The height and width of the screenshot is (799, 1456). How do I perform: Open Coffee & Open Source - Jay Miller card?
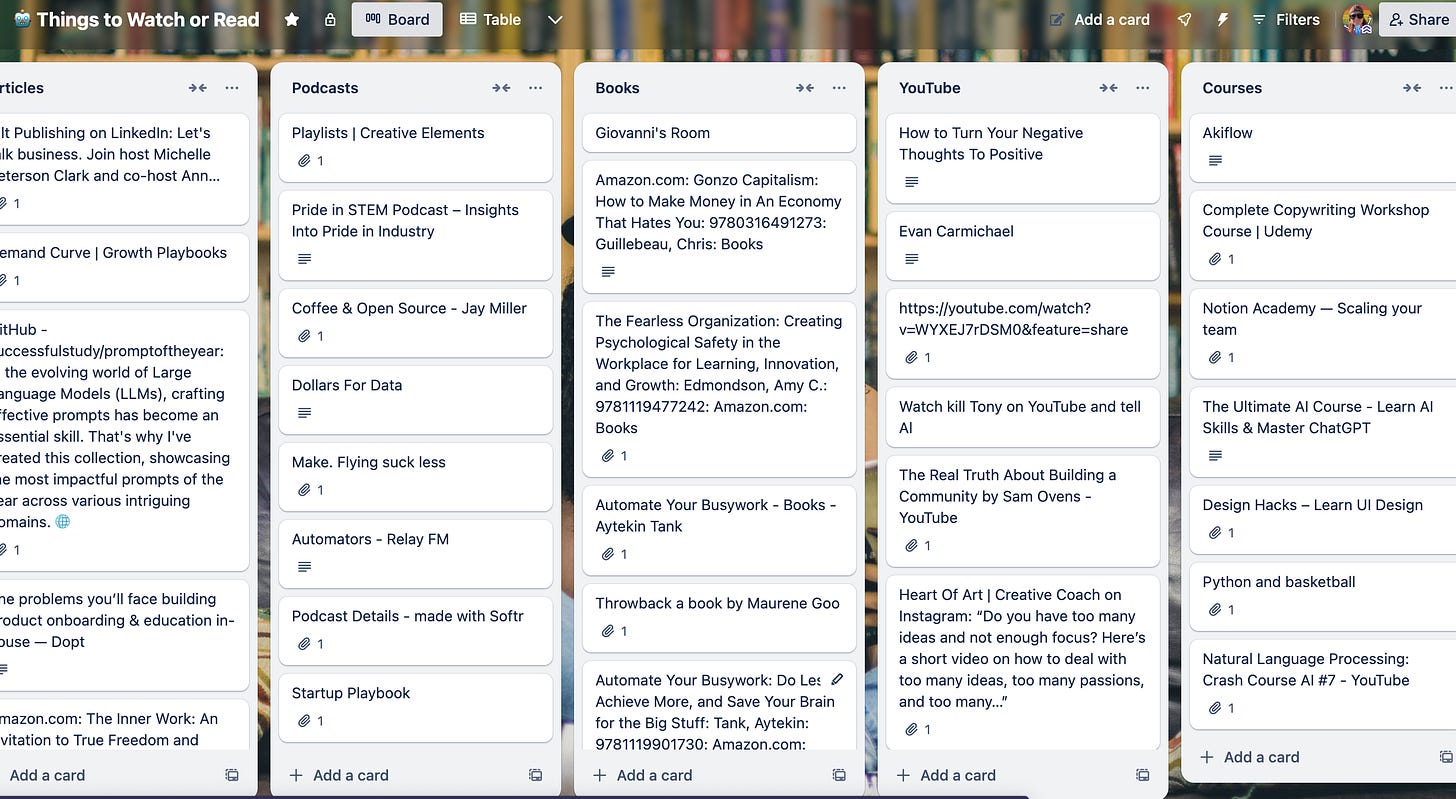click(415, 322)
